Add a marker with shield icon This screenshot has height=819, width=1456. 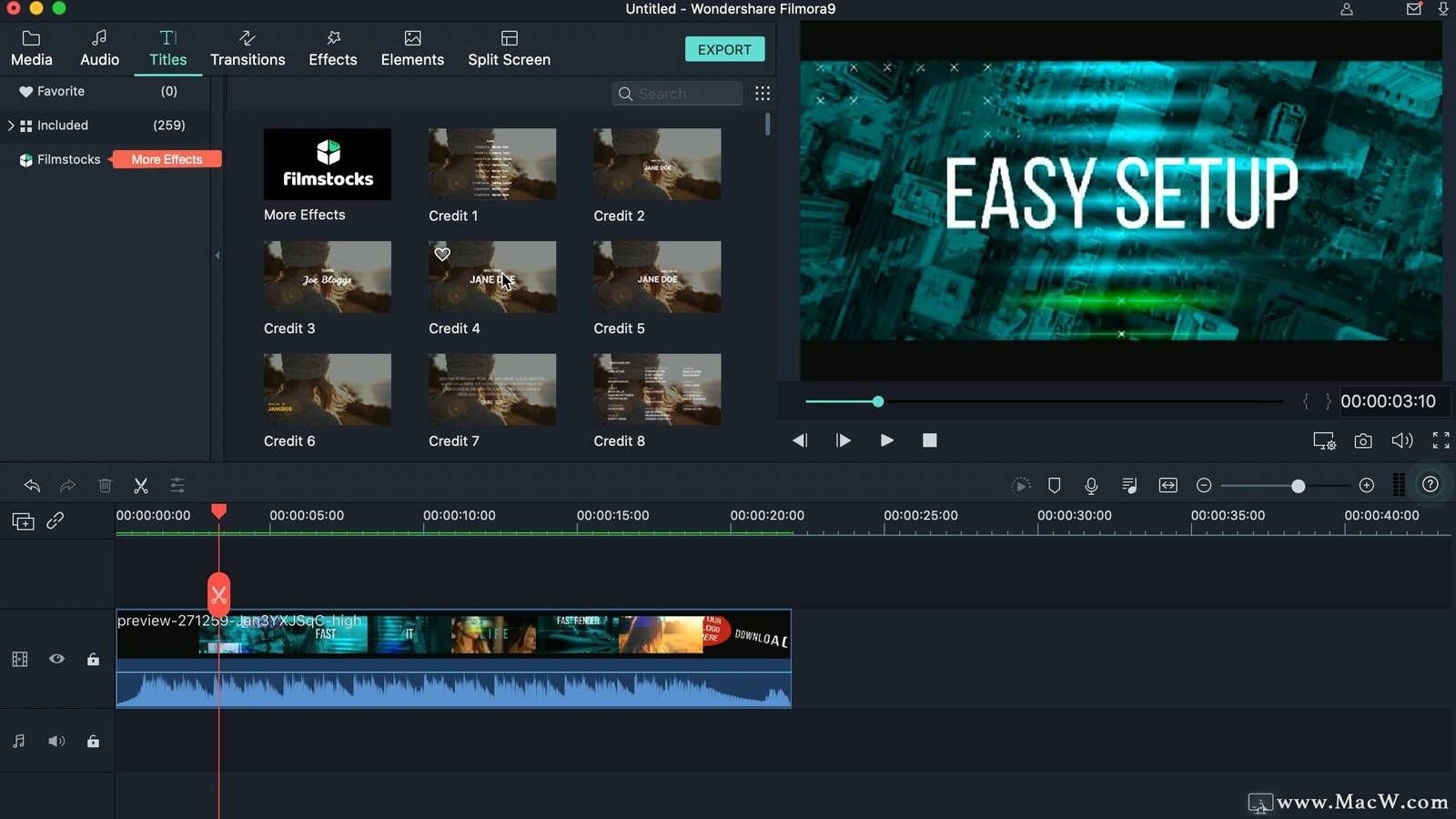pos(1055,485)
